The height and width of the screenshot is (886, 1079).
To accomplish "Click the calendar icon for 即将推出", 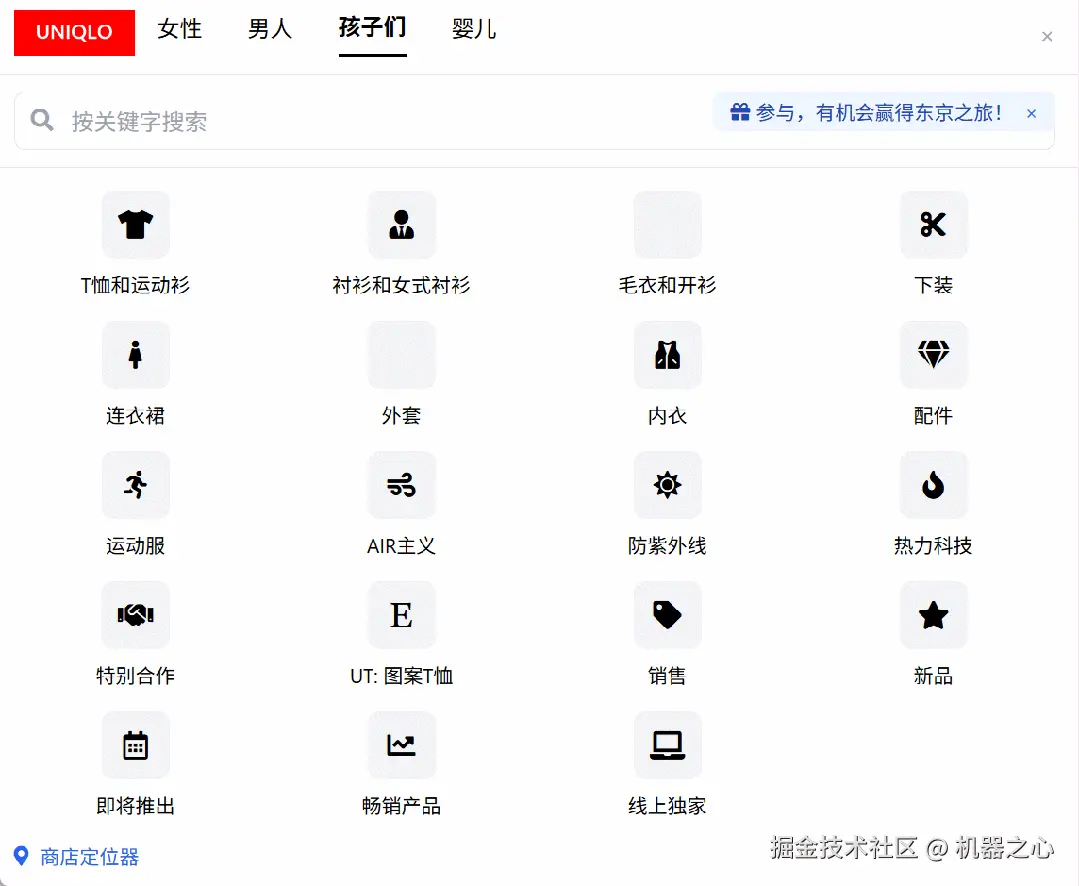I will [x=135, y=745].
